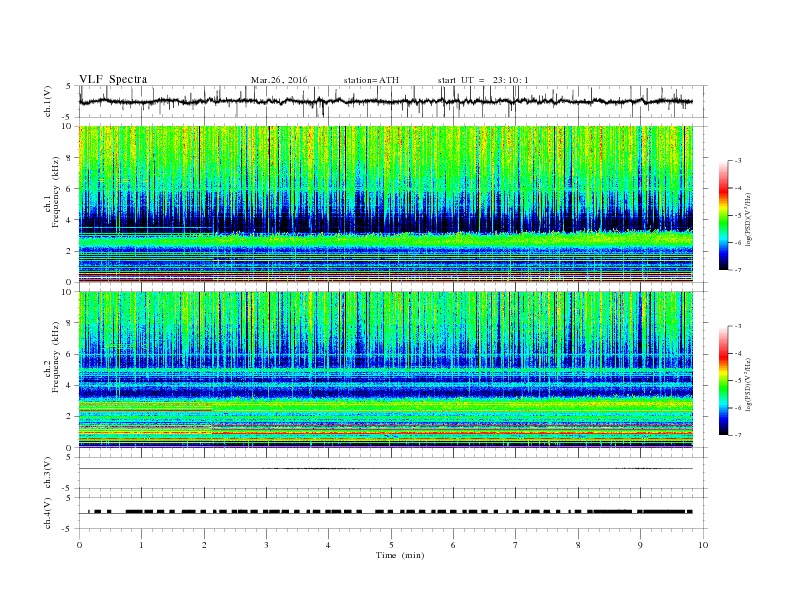Click the "7" tick on the Time axis
The width and height of the screenshot is (792, 612).
tap(516, 545)
